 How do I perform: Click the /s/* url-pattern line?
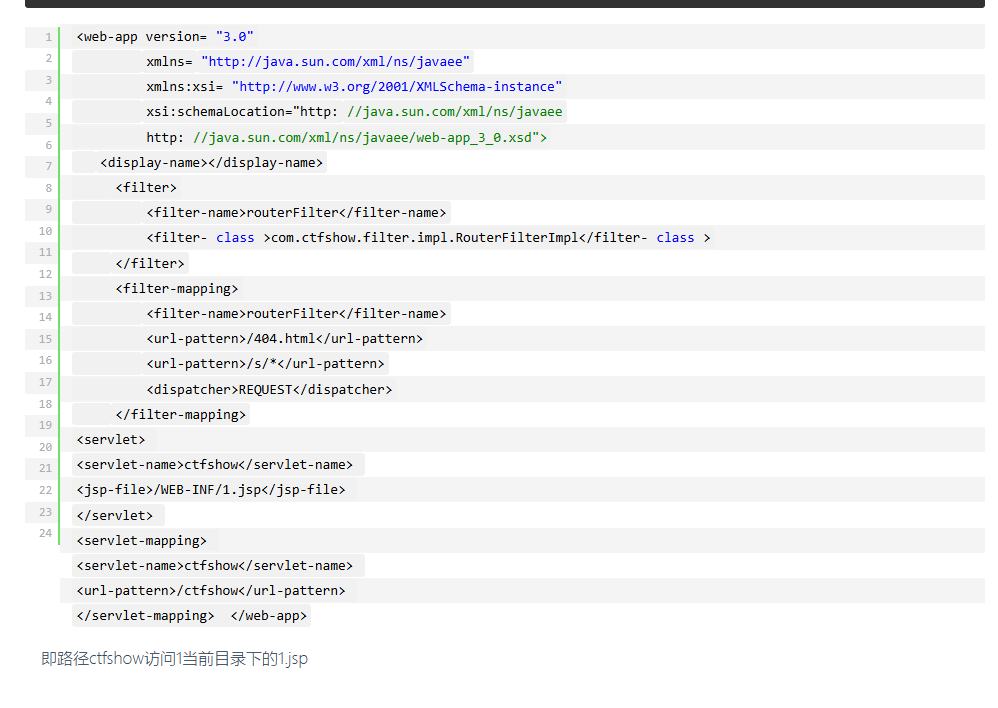[265, 364]
